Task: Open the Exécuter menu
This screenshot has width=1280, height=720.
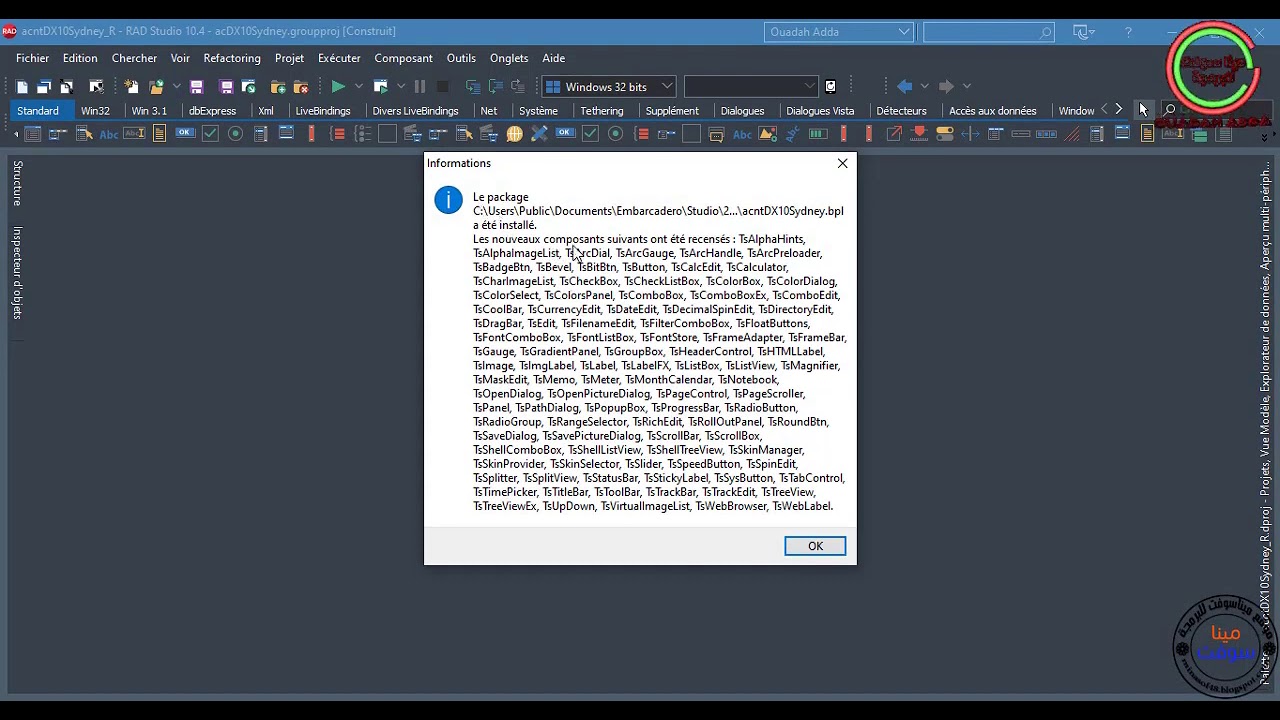Action: point(339,58)
